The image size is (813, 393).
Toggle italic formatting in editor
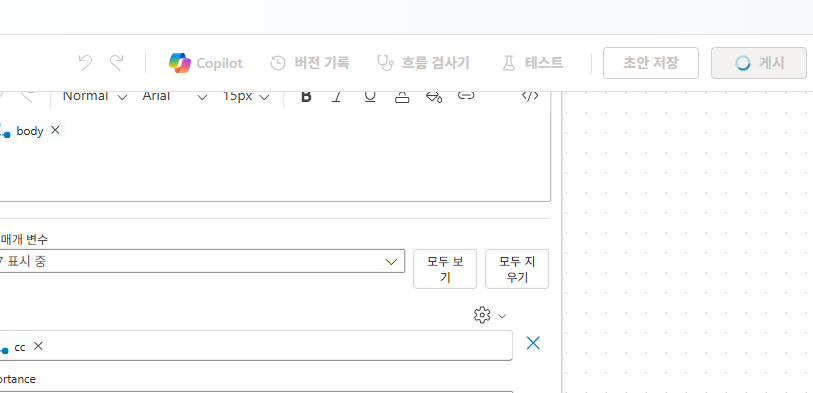pos(337,96)
